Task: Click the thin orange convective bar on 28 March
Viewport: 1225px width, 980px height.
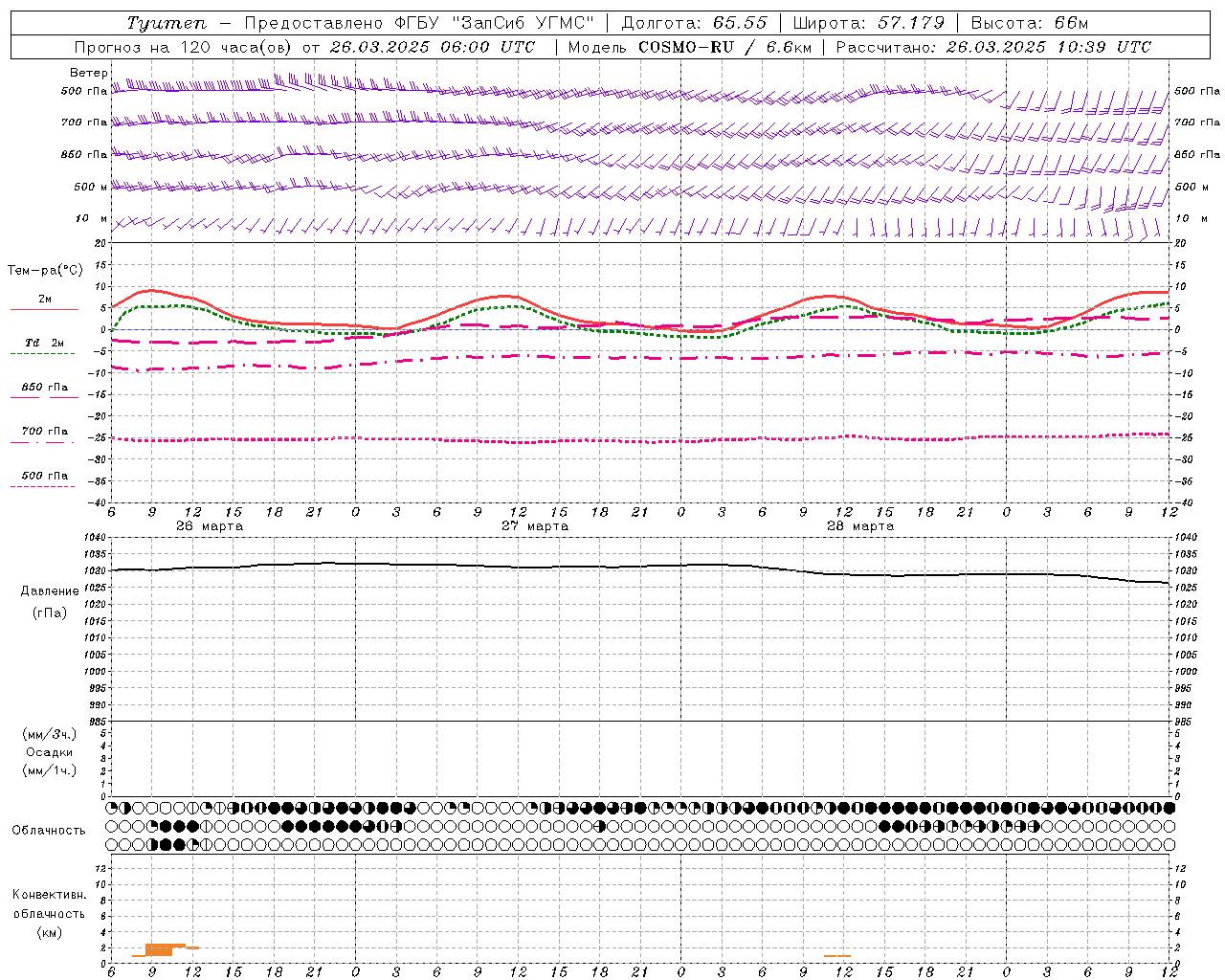Action: tap(837, 955)
